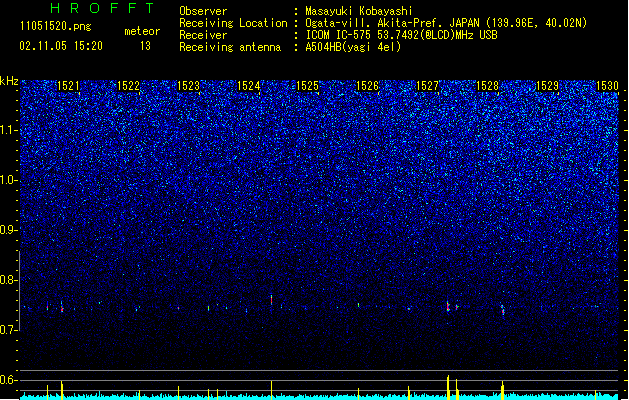
Task: Click the strong meteor echo after 1527
Action: (448, 306)
